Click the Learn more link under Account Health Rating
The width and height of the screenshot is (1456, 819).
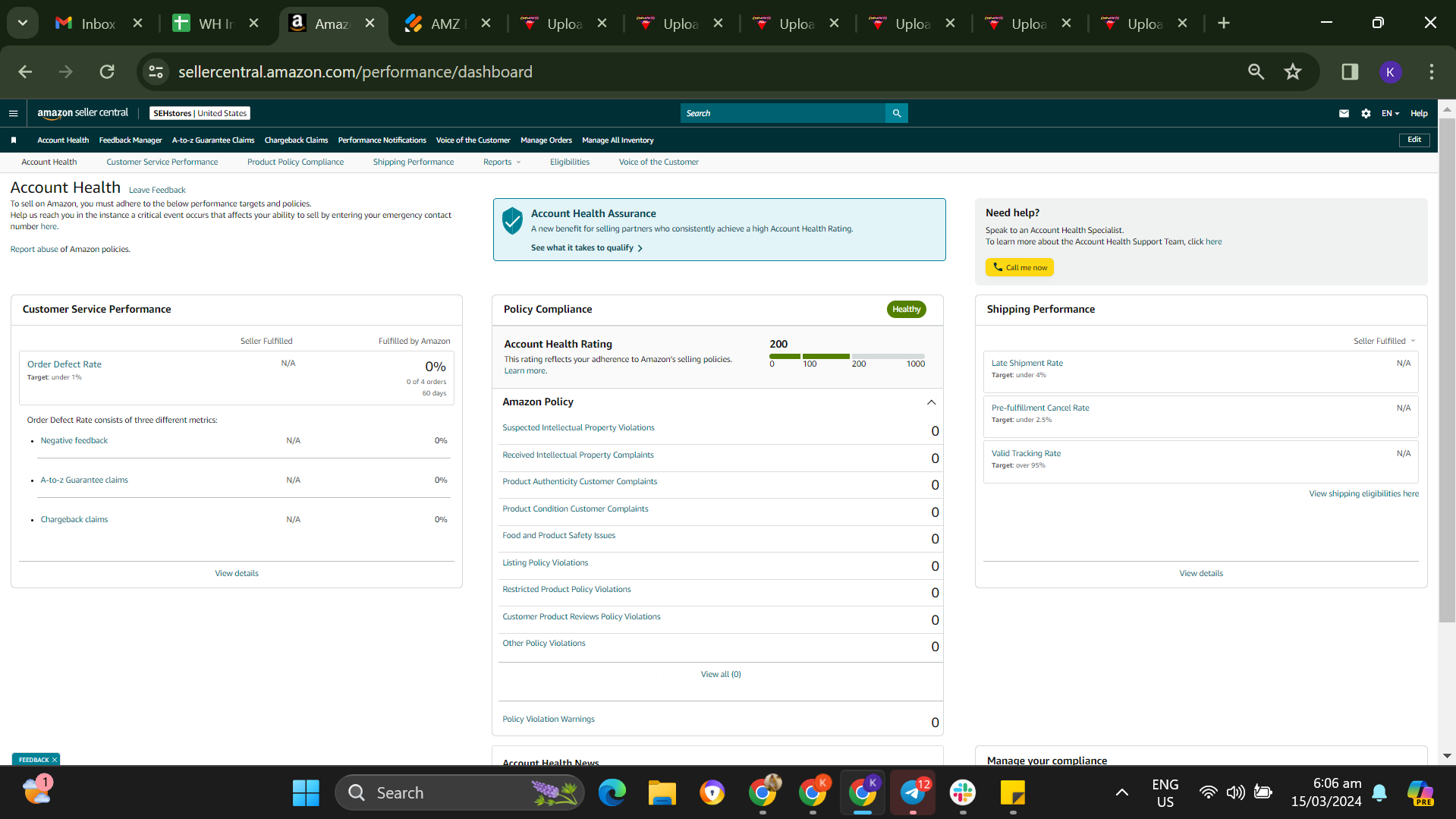[524, 371]
